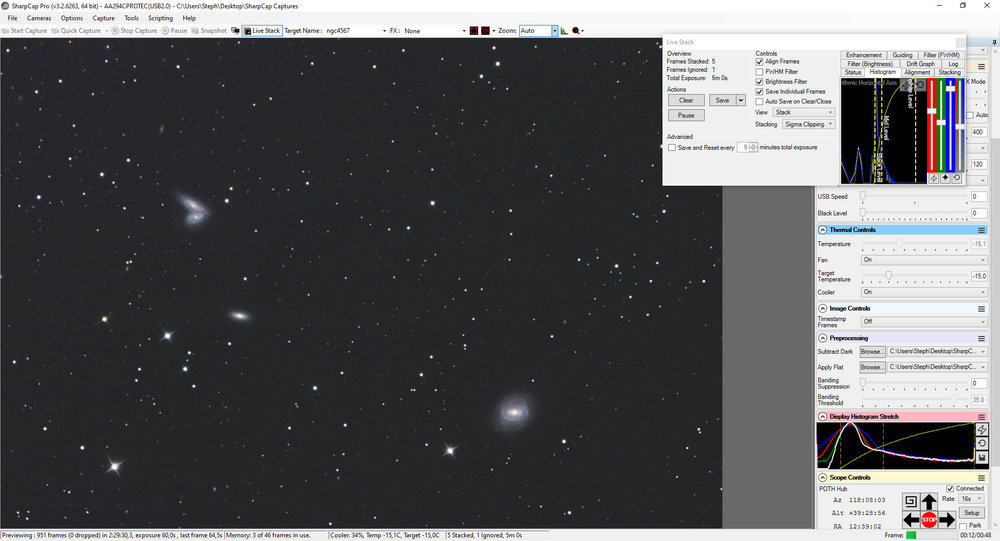Switch to the Guiding tab

(902, 55)
